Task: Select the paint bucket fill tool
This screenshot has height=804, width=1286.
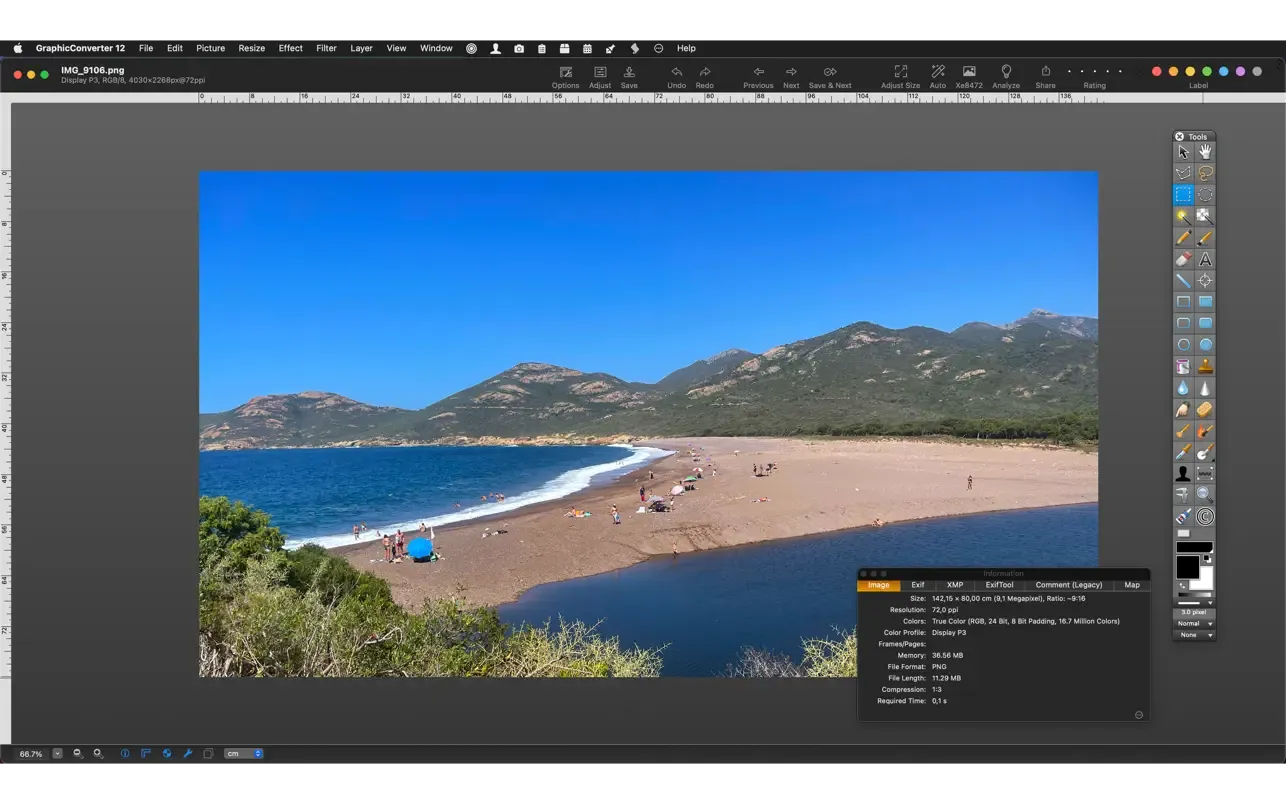Action: (x=1183, y=367)
